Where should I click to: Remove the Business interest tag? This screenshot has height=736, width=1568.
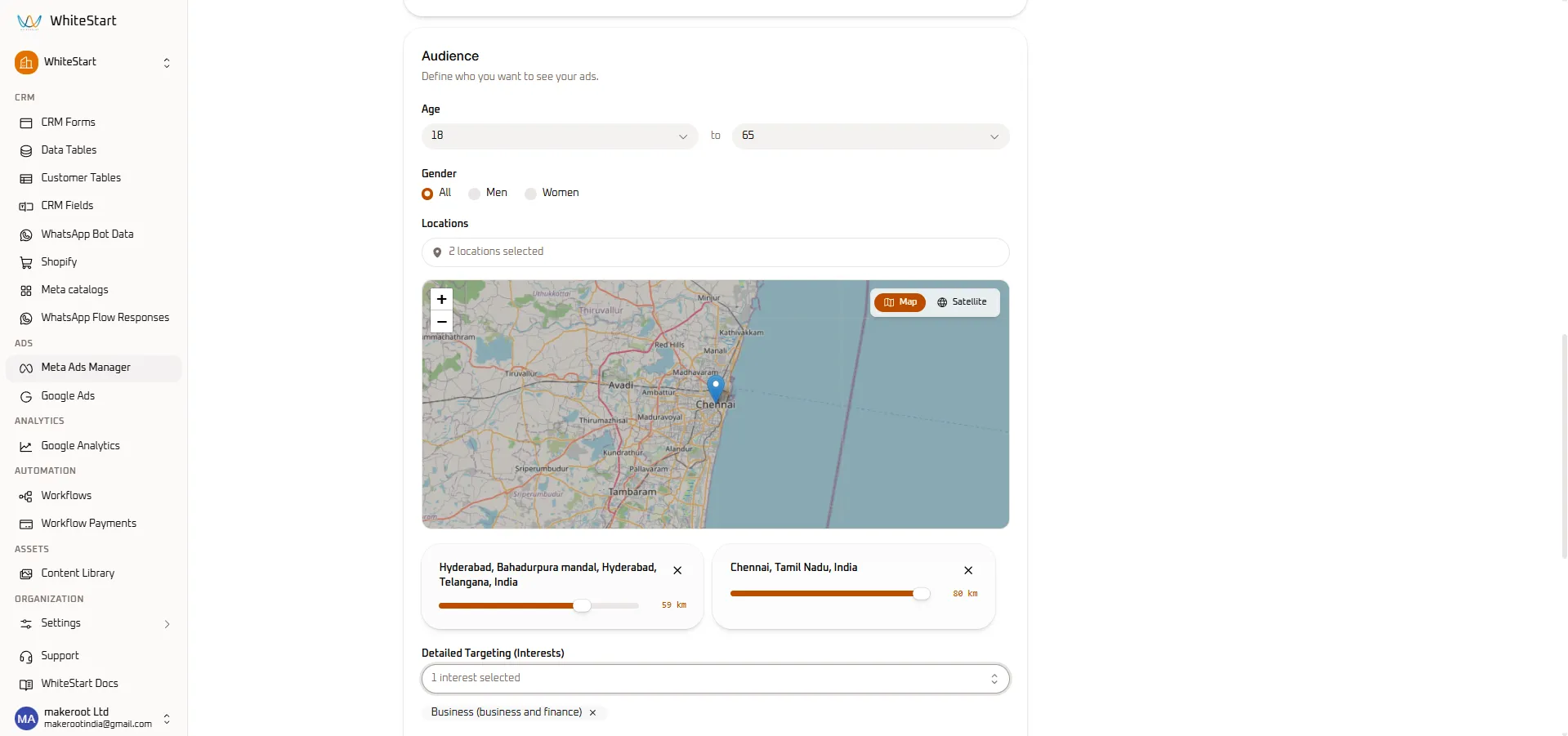(592, 713)
